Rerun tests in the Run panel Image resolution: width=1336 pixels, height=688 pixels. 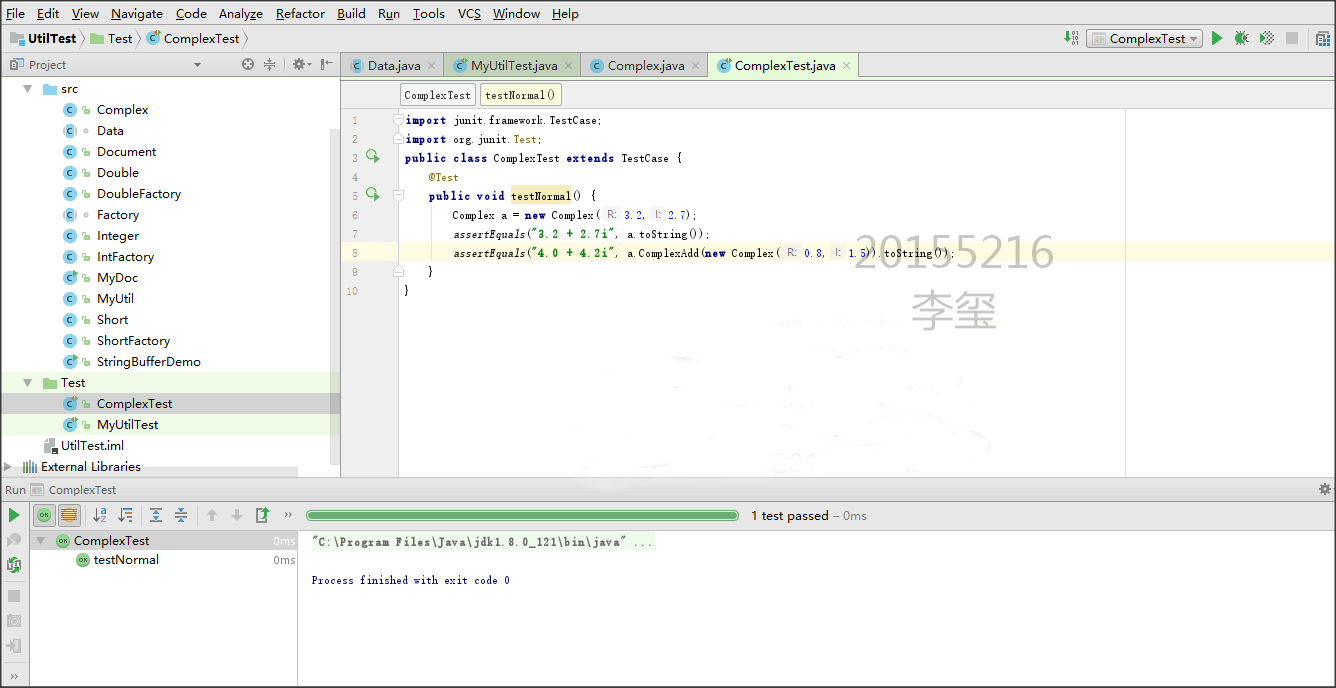[14, 515]
